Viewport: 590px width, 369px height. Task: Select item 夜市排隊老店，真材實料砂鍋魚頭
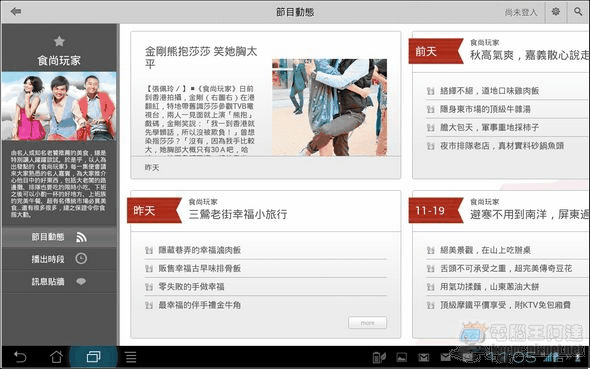[502, 146]
